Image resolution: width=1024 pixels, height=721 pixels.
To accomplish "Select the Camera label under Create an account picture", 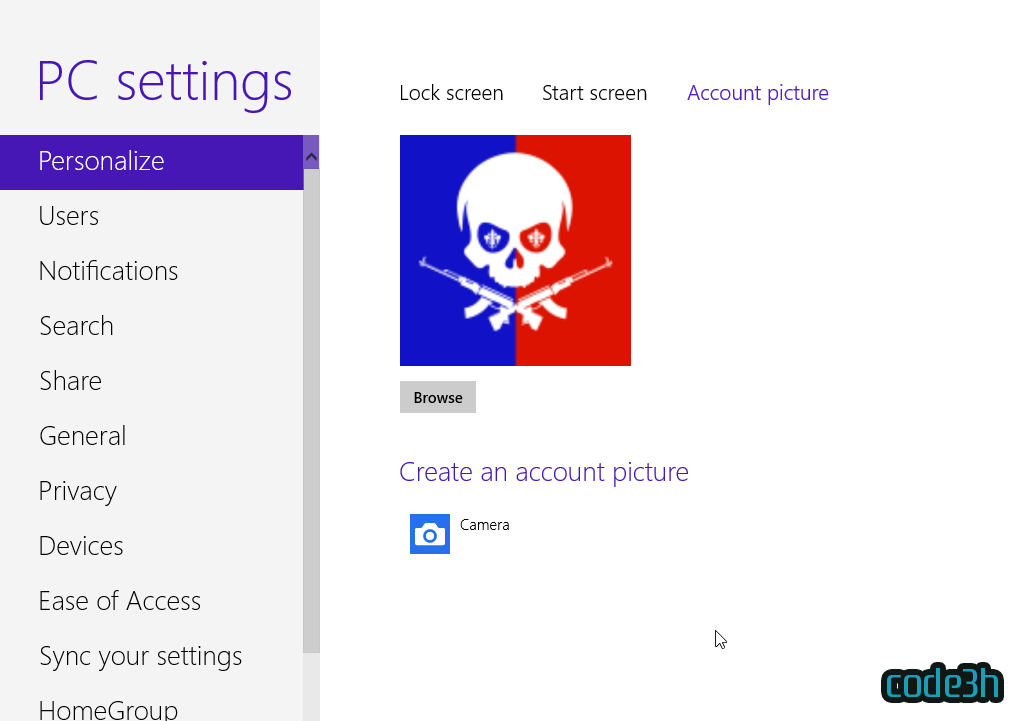I will [x=484, y=525].
